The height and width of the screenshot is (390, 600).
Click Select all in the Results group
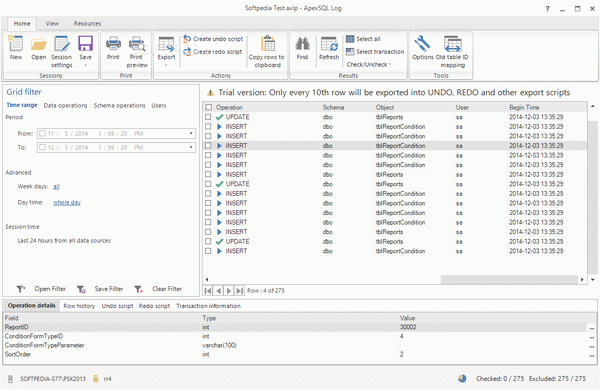363,39
